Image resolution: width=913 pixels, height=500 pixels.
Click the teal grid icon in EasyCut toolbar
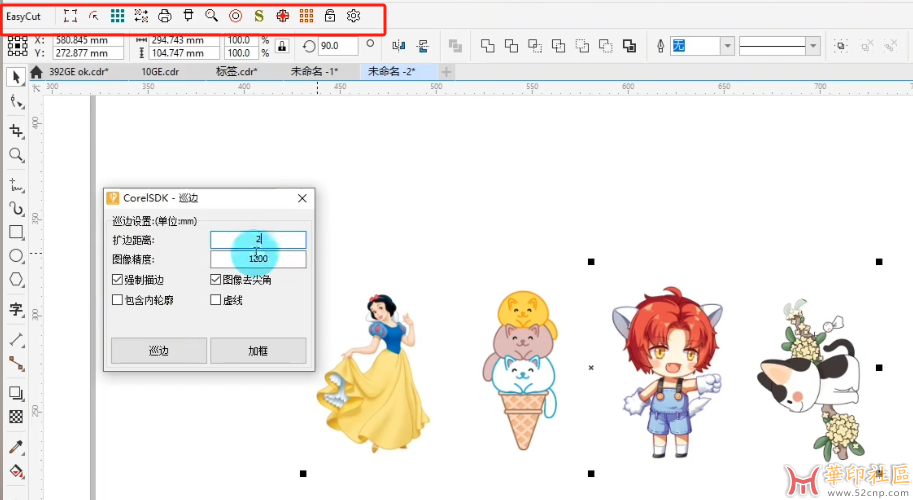click(x=118, y=16)
